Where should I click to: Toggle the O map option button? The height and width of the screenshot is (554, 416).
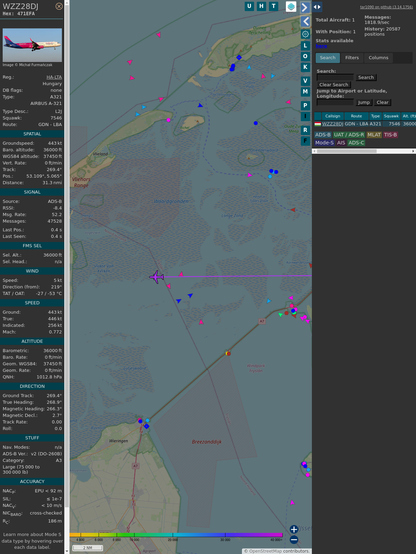305,56
